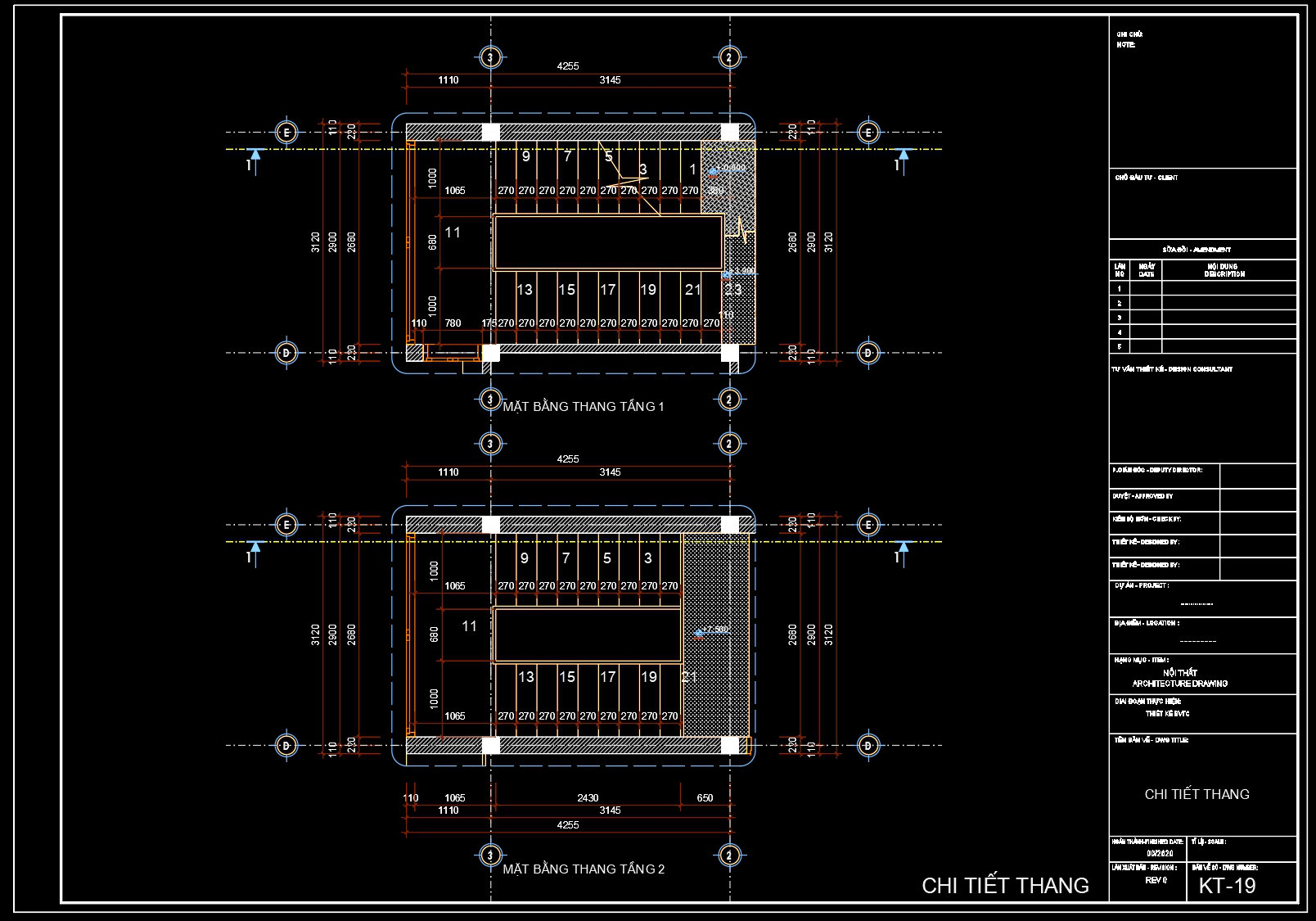Click step number 21 in floor 2 plan
Viewport: 1316px width, 921px height.
click(x=689, y=677)
